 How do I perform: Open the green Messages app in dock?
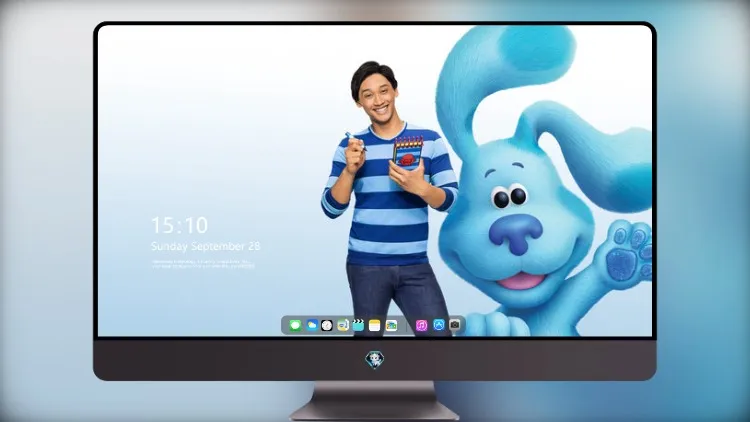(295, 325)
